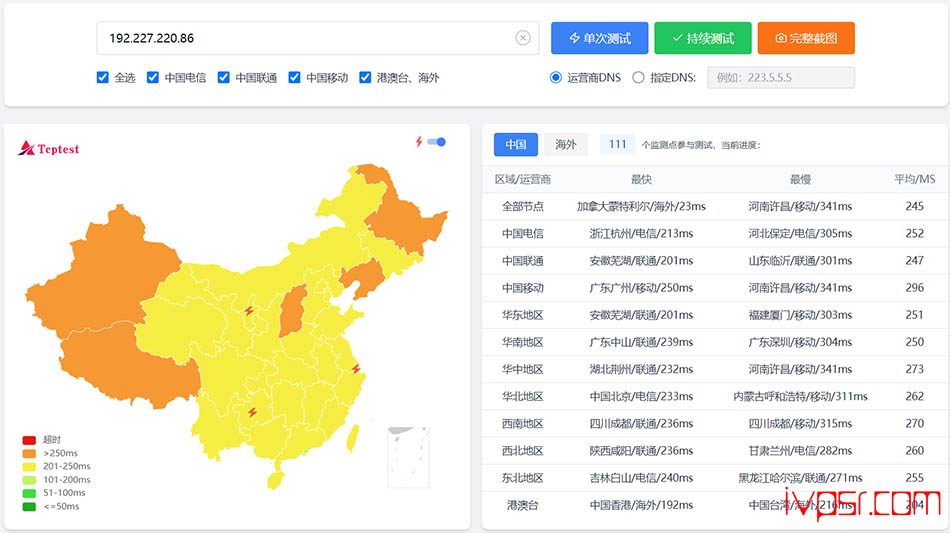The width and height of the screenshot is (950, 533).
Task: Click 中国香港/海外/192ms cell
Action: pyautogui.click(x=641, y=505)
